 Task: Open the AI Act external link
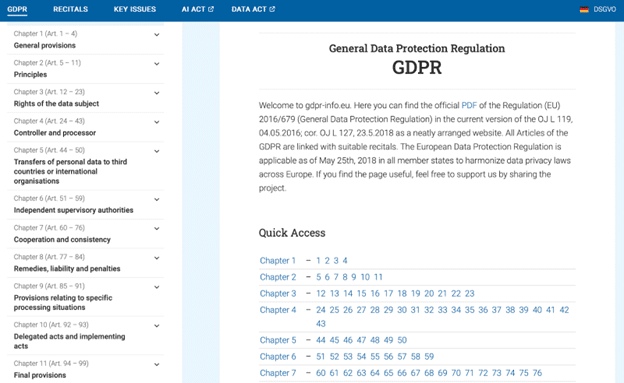pos(197,9)
